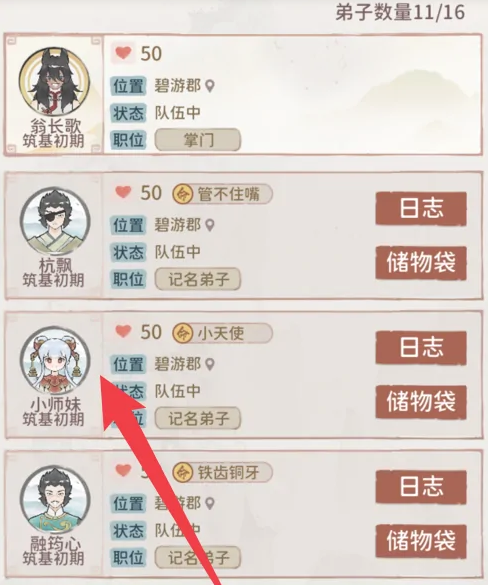Screen dimensions: 488x585
Task: Change 杭飘's 记名弟子 position
Action: click(x=198, y=279)
